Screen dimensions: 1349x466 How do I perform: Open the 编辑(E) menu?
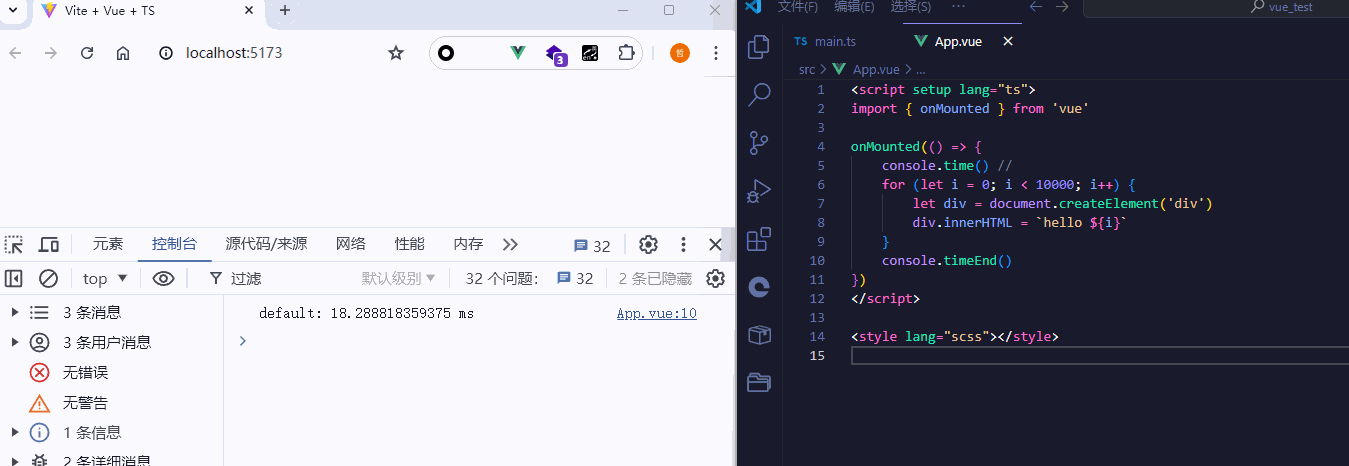coord(854,7)
